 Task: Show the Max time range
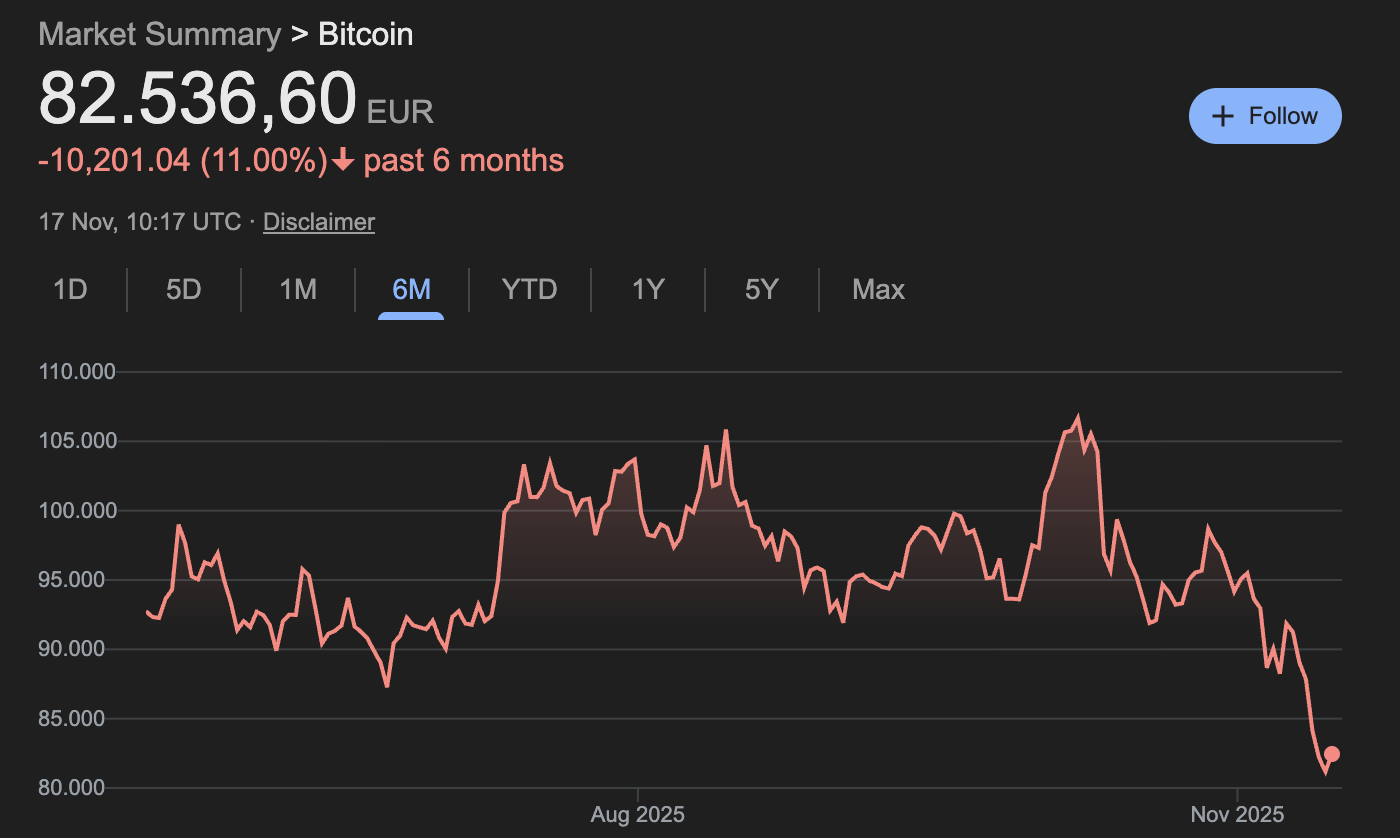coord(878,290)
